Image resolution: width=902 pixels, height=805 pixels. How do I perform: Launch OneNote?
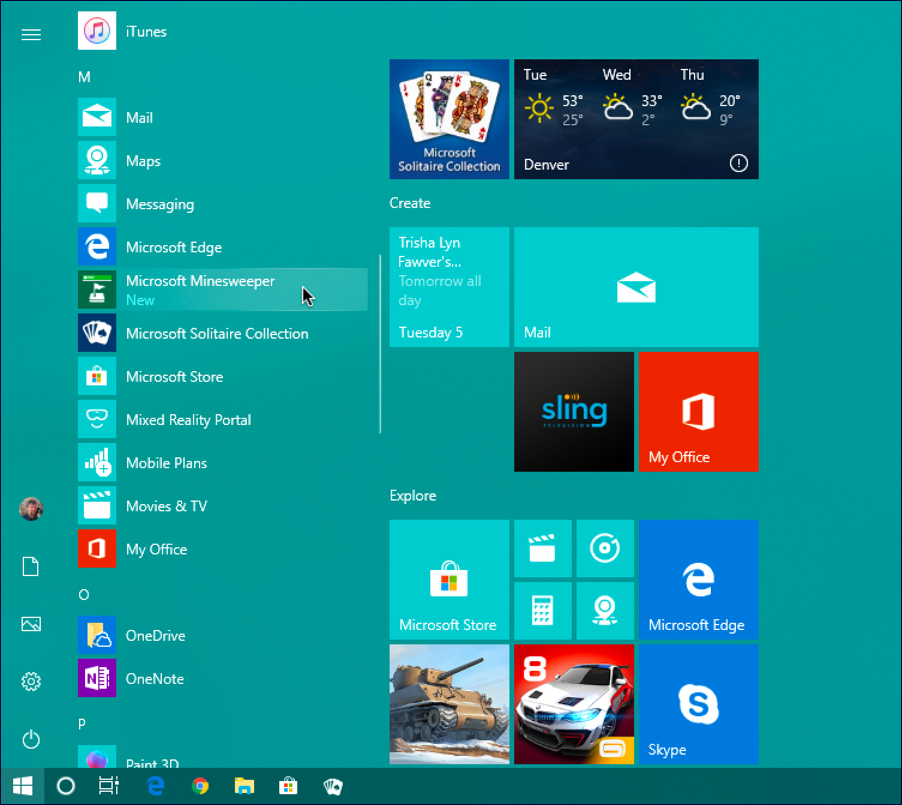tap(223, 678)
